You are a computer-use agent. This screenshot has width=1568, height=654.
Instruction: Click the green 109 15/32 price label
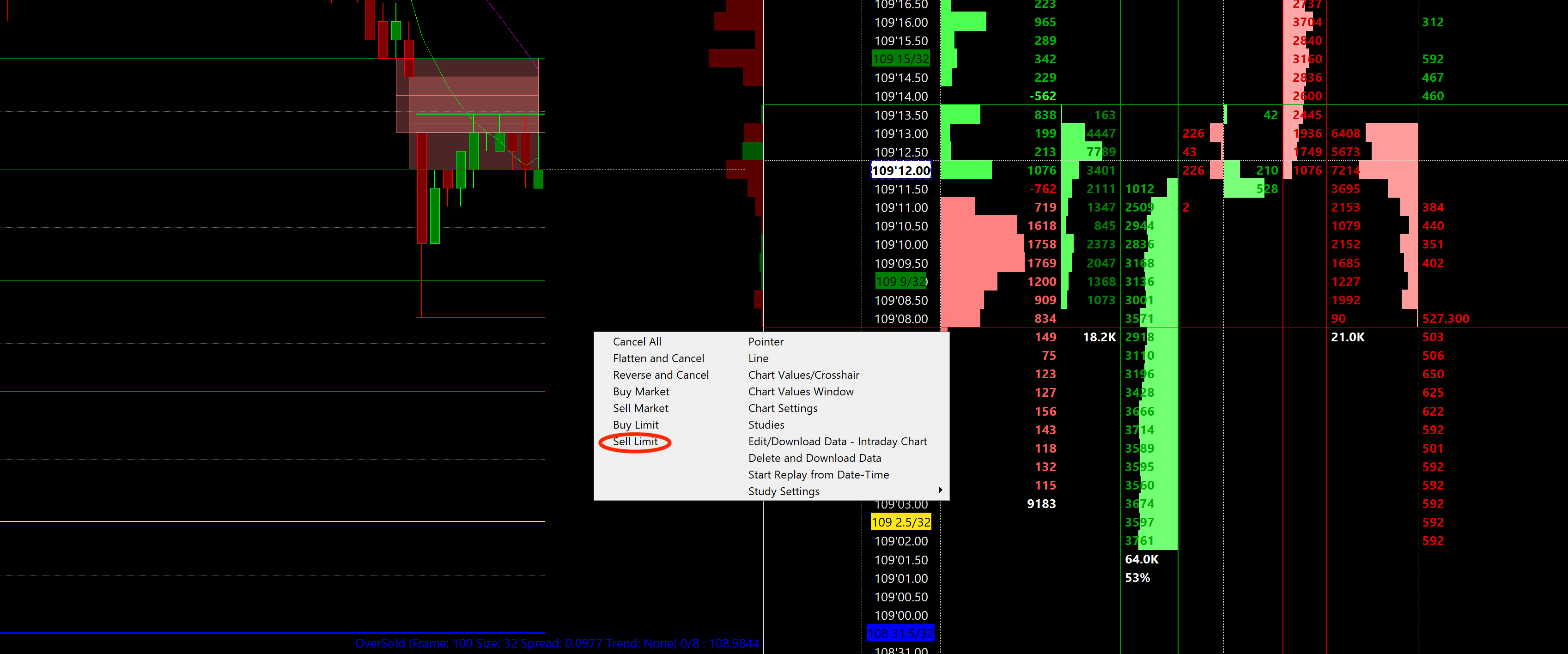(x=901, y=59)
